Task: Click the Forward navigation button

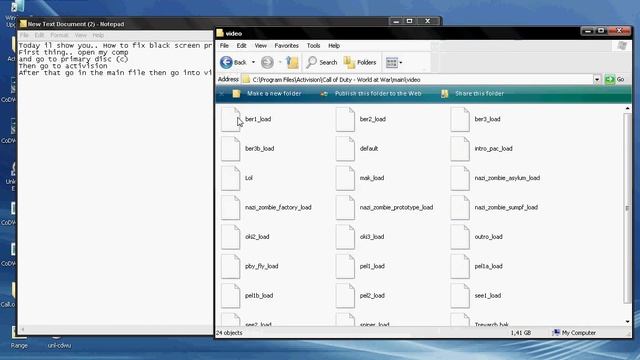Action: click(x=267, y=62)
